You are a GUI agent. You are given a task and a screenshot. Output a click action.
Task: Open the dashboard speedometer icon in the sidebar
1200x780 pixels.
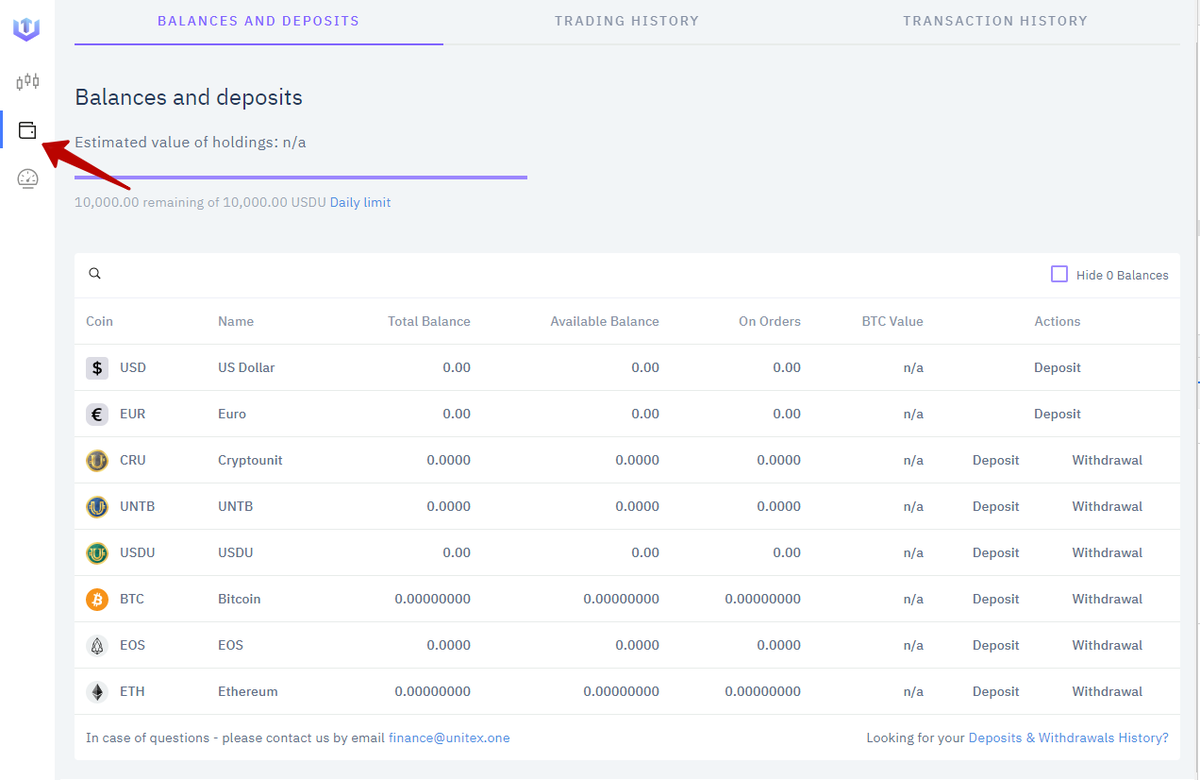pyautogui.click(x=27, y=178)
